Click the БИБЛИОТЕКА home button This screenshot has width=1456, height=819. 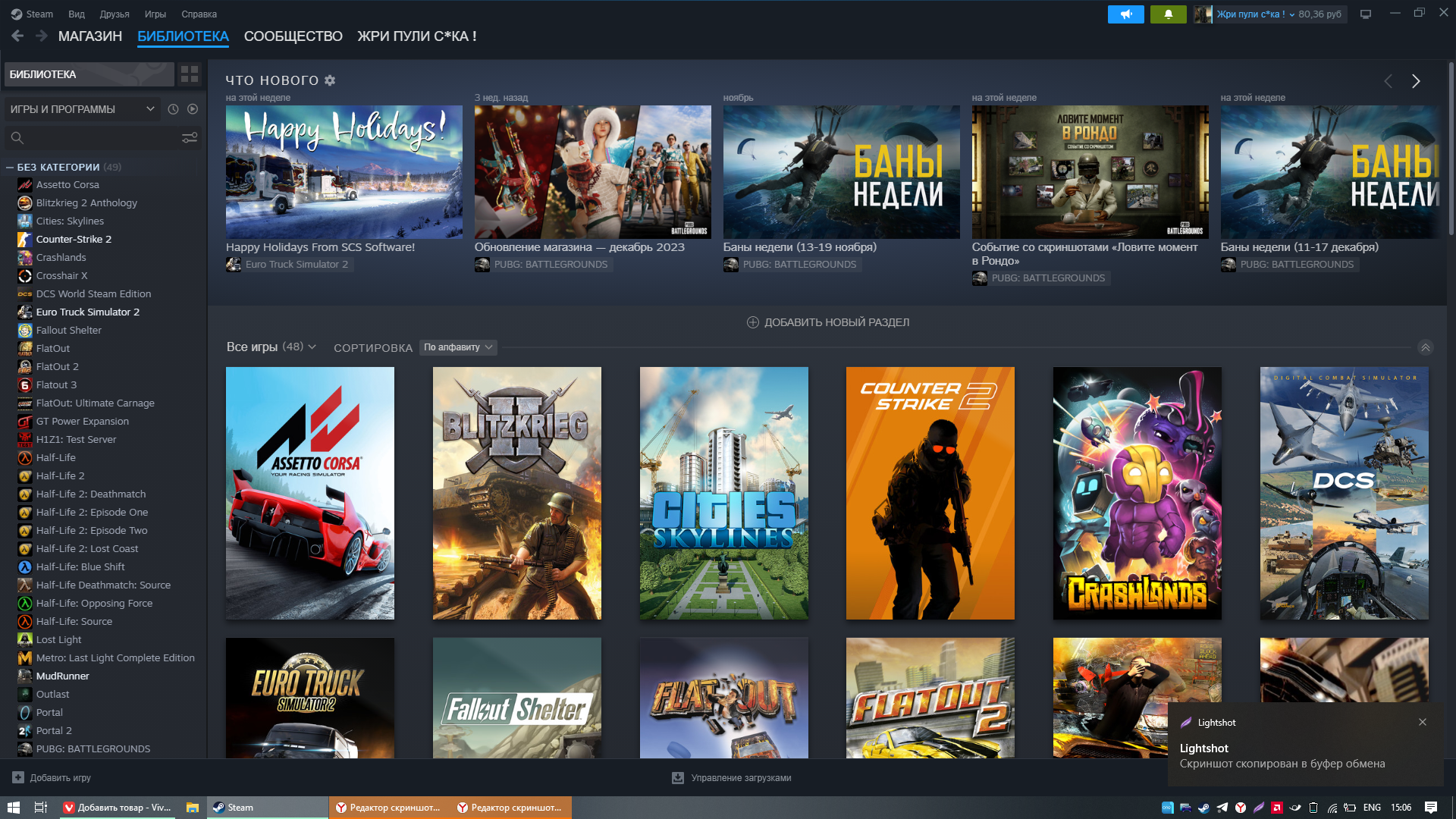[89, 74]
